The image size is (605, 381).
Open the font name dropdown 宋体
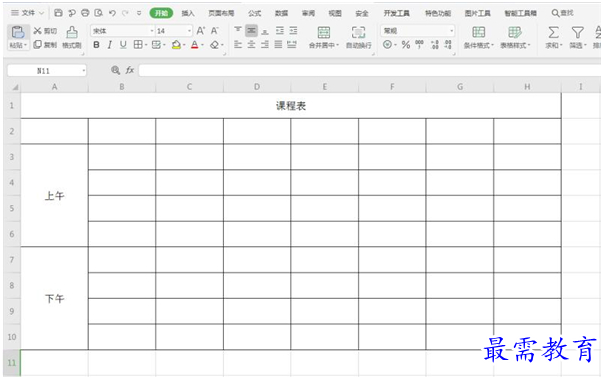(x=152, y=30)
